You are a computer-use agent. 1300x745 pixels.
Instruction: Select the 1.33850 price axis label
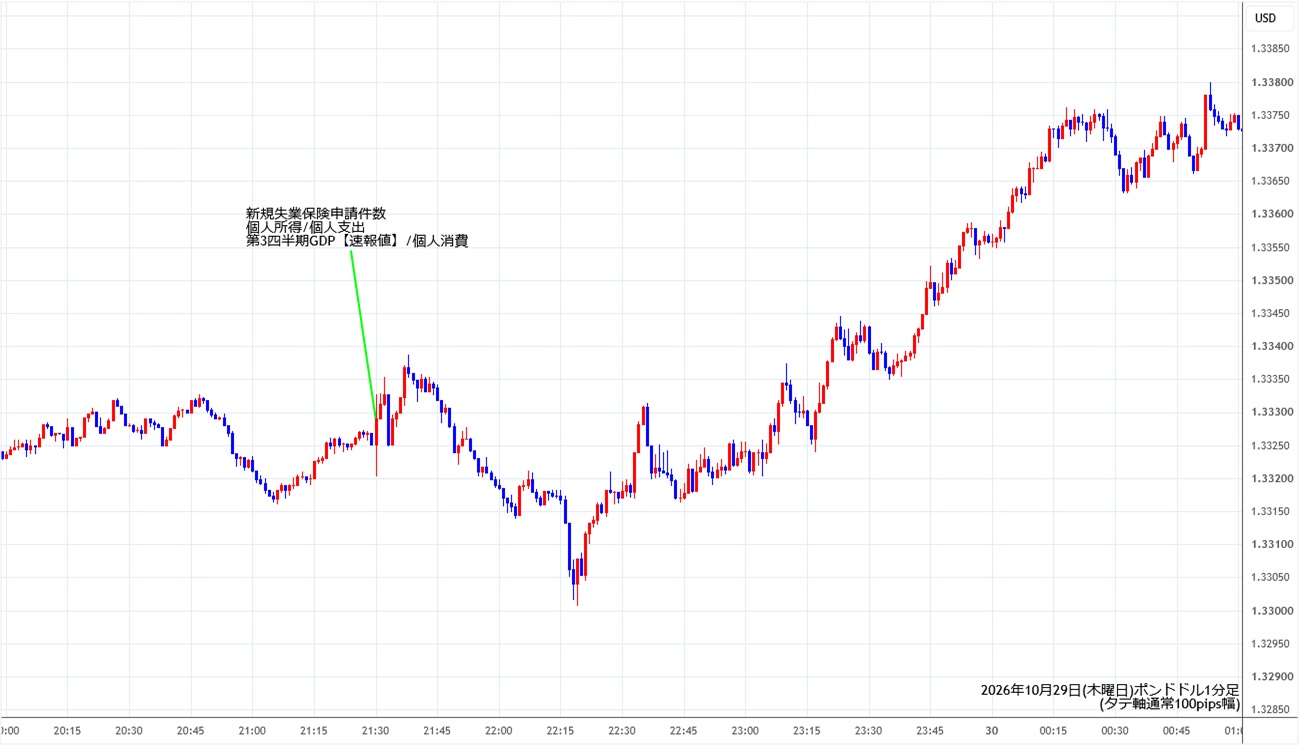tap(1270, 49)
